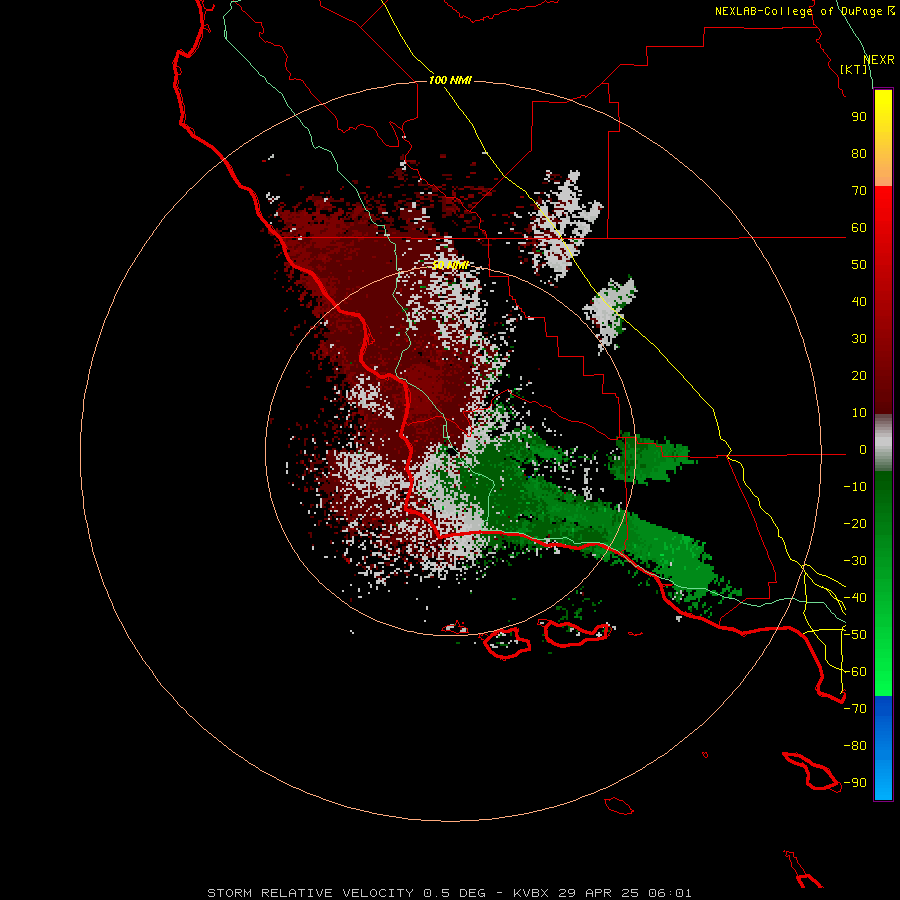
Task: Click the -50 value on the color scale
Action: click(x=855, y=635)
